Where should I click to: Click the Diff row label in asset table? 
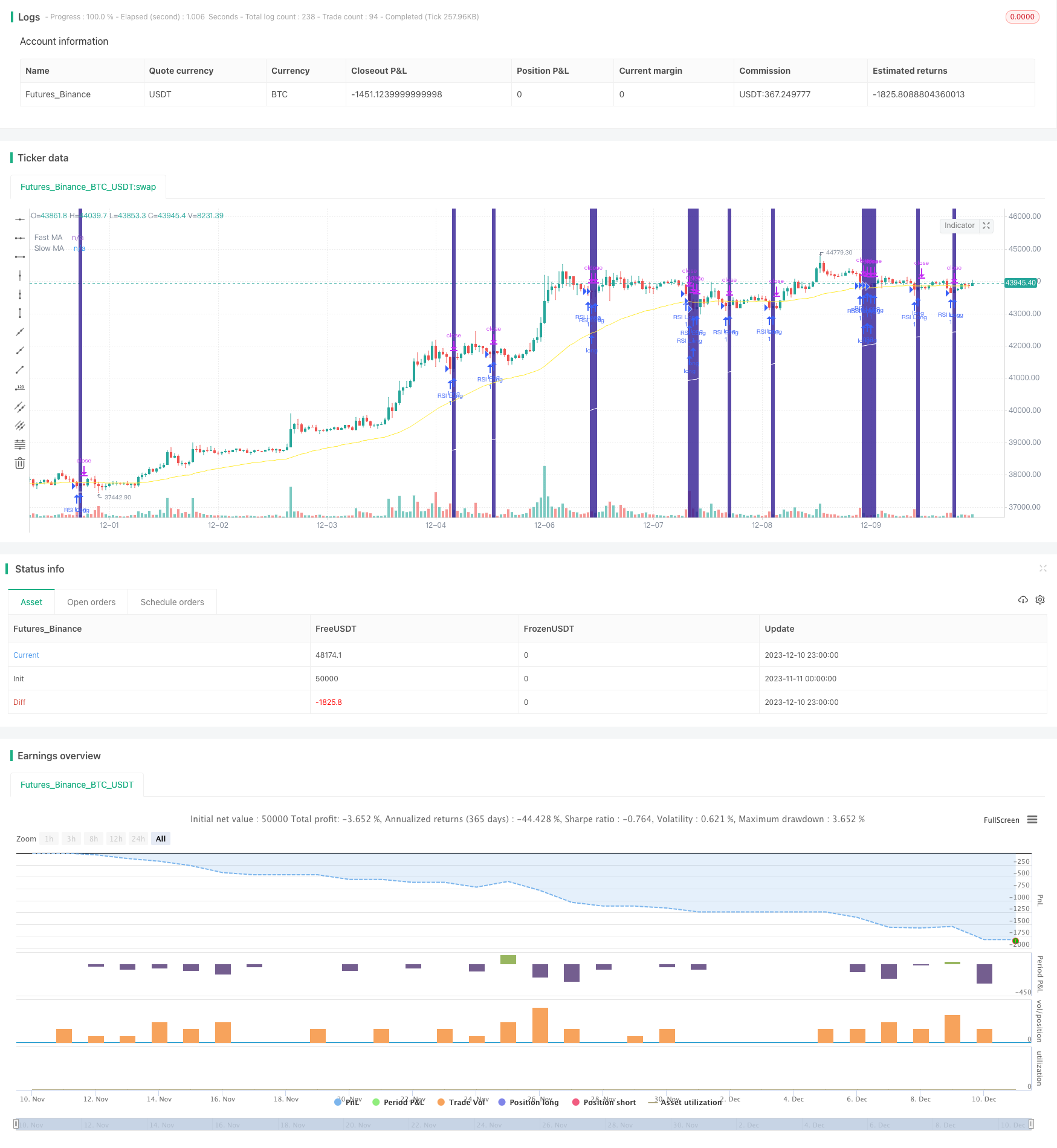point(19,702)
